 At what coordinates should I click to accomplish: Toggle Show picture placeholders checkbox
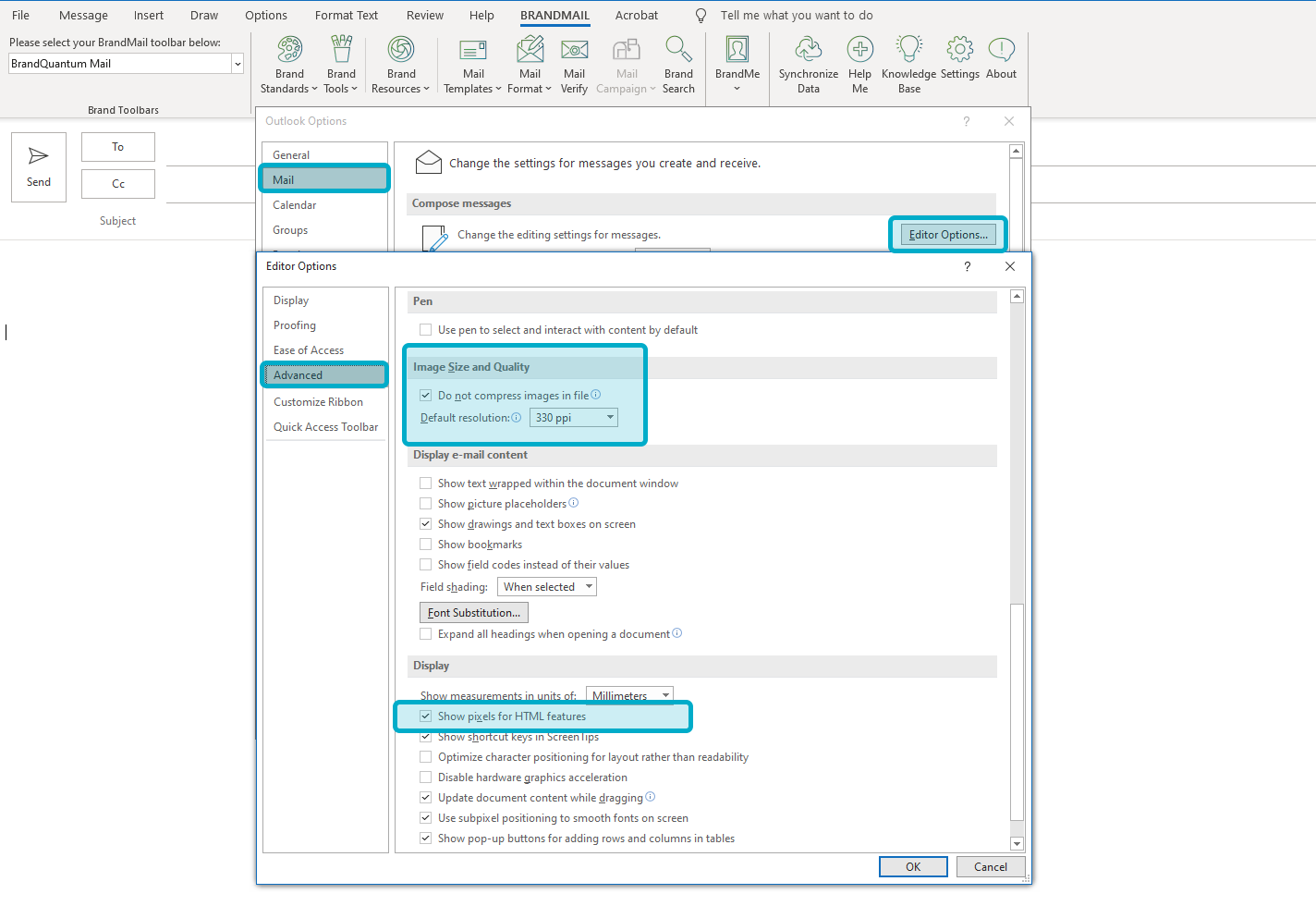click(x=426, y=503)
